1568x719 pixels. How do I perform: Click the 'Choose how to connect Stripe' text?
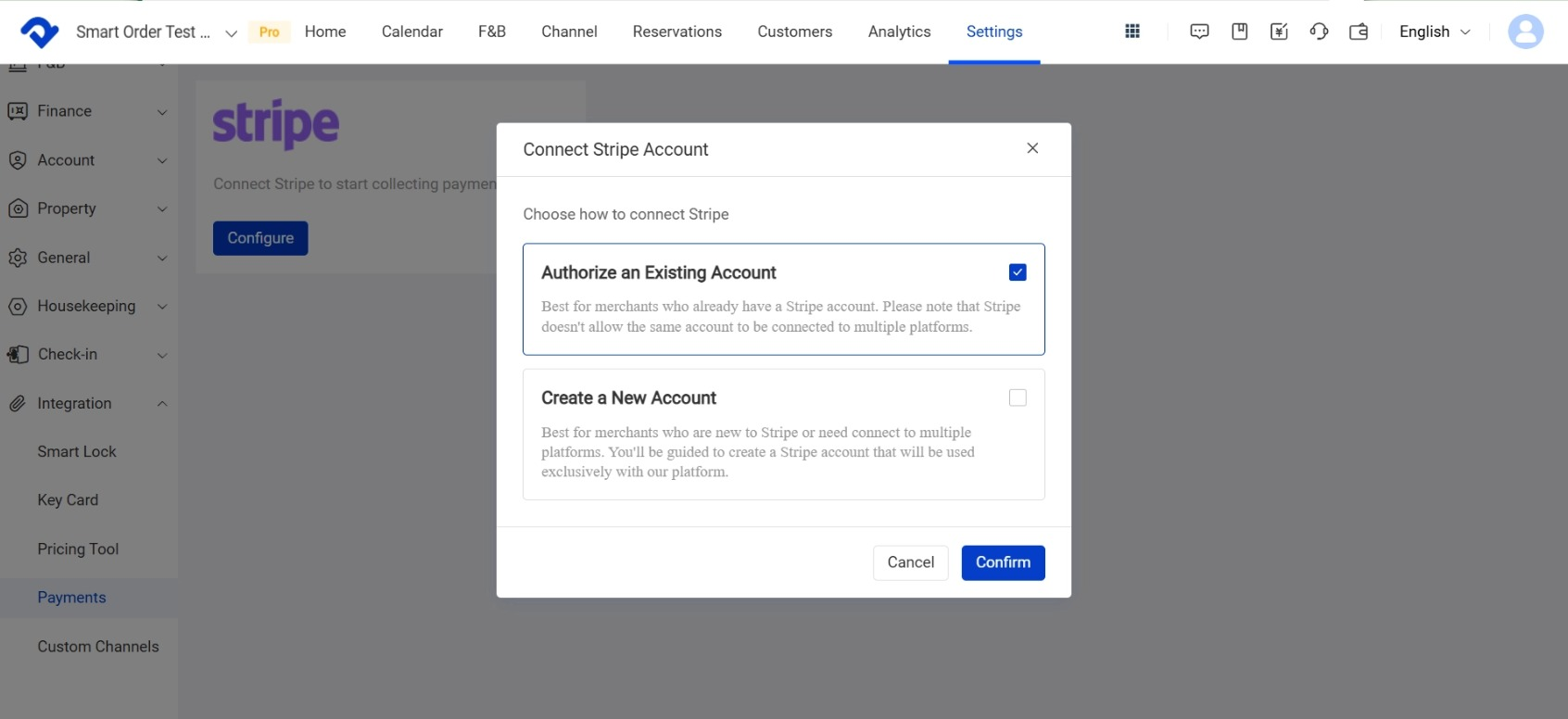coord(626,214)
